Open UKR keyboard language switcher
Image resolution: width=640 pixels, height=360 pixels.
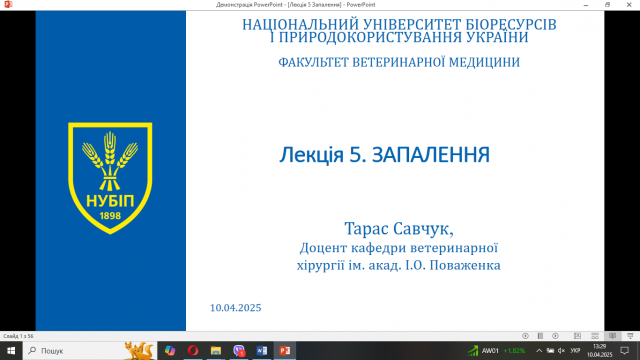pyautogui.click(x=575, y=351)
